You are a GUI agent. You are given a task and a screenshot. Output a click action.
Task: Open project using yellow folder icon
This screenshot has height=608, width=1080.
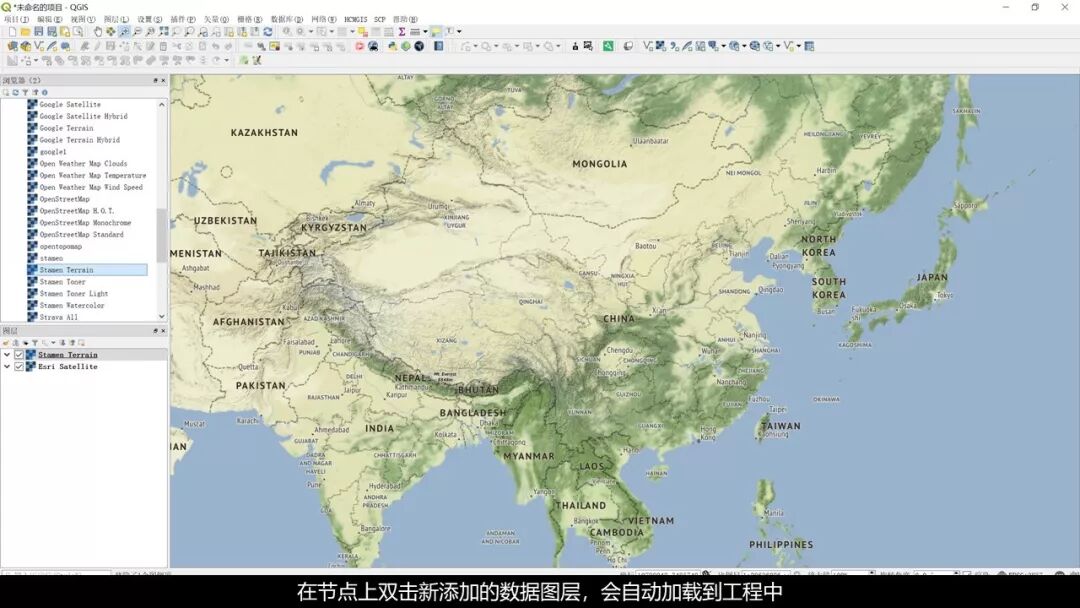pyautogui.click(x=25, y=32)
